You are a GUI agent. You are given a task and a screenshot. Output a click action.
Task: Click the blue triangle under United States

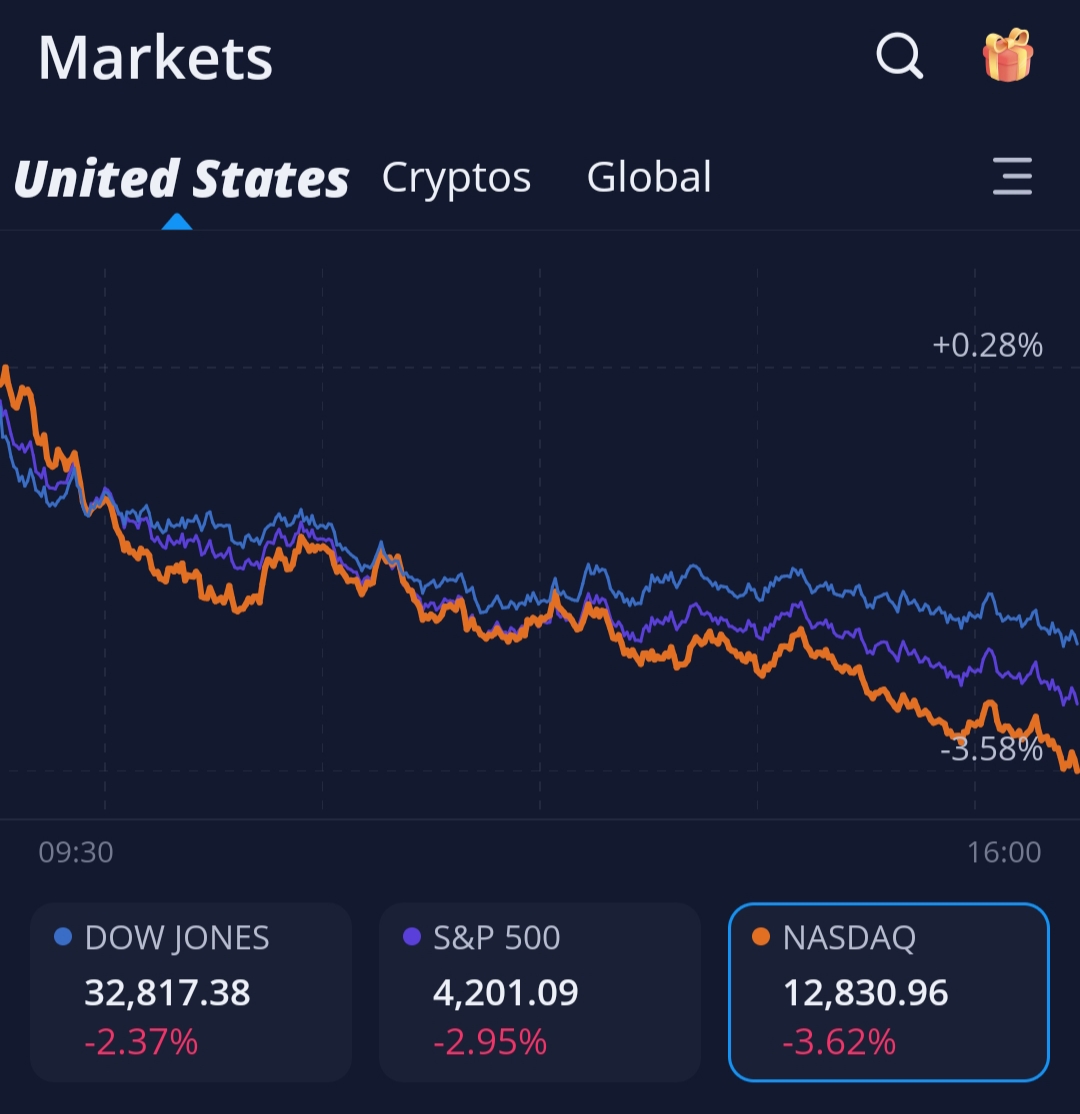[177, 221]
